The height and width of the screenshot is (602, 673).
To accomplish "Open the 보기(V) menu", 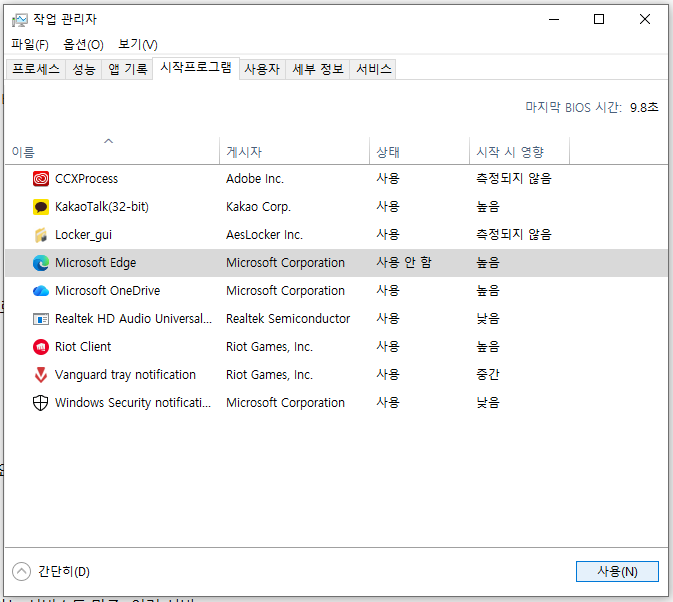I will click(x=138, y=44).
